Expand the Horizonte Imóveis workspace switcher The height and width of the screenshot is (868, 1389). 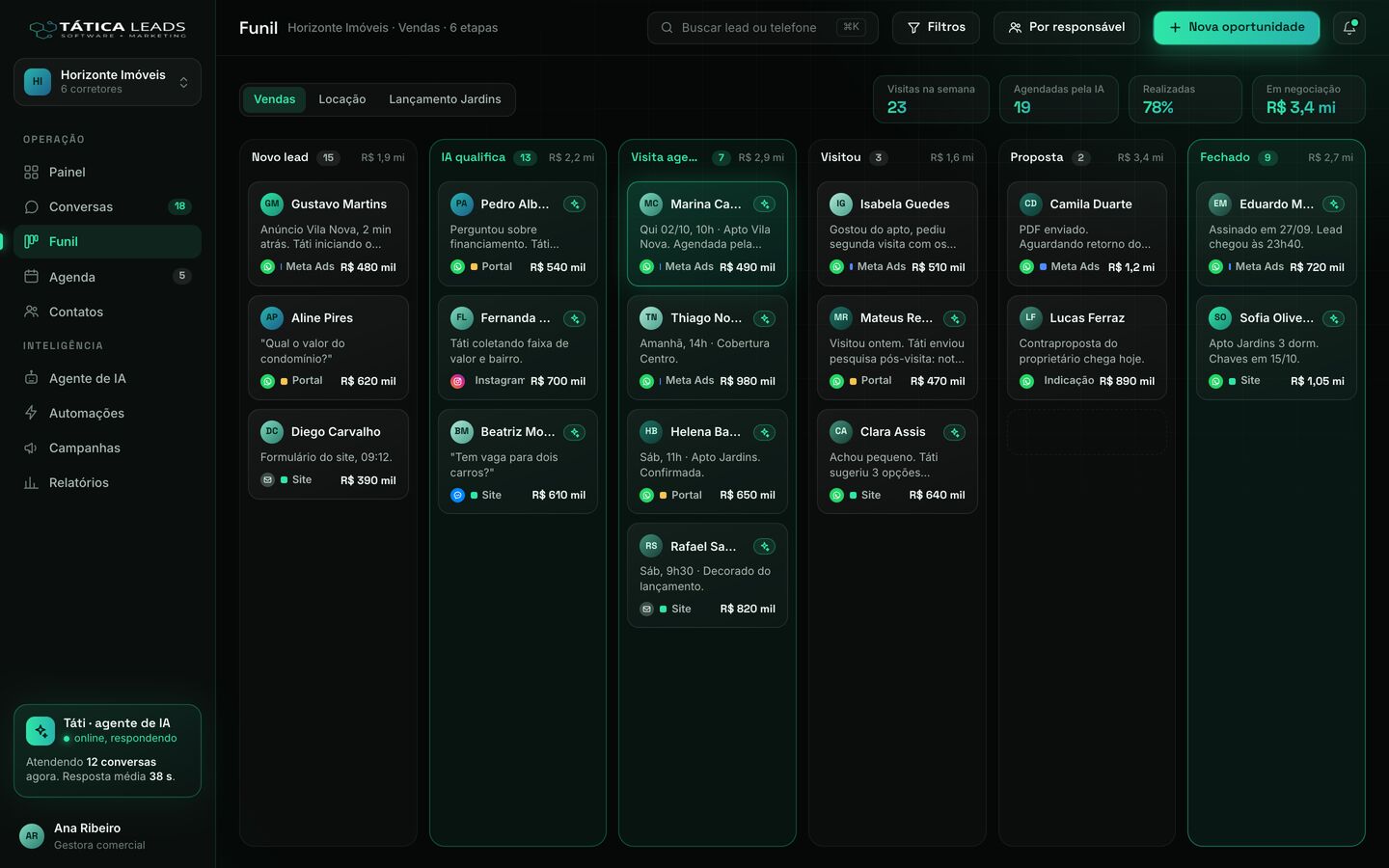pyautogui.click(x=107, y=82)
